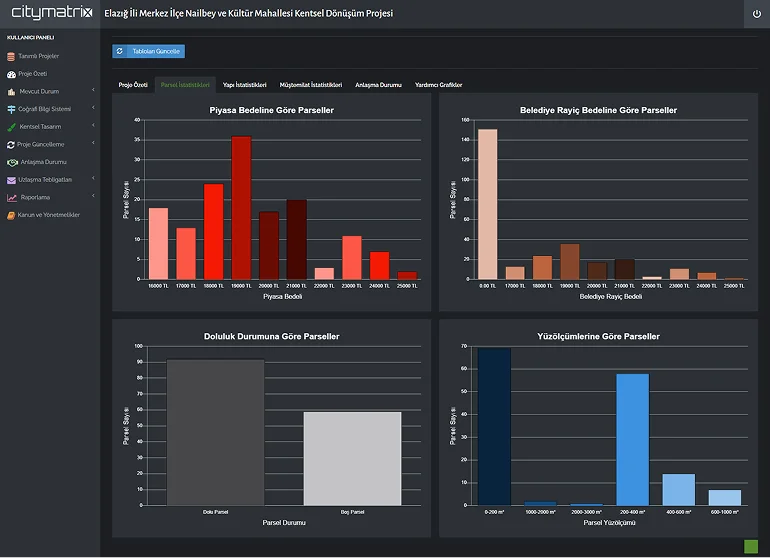The height and width of the screenshot is (558, 770).
Task: Click the Uzlaşma Tebligatları envelope icon
Action: click(11, 180)
